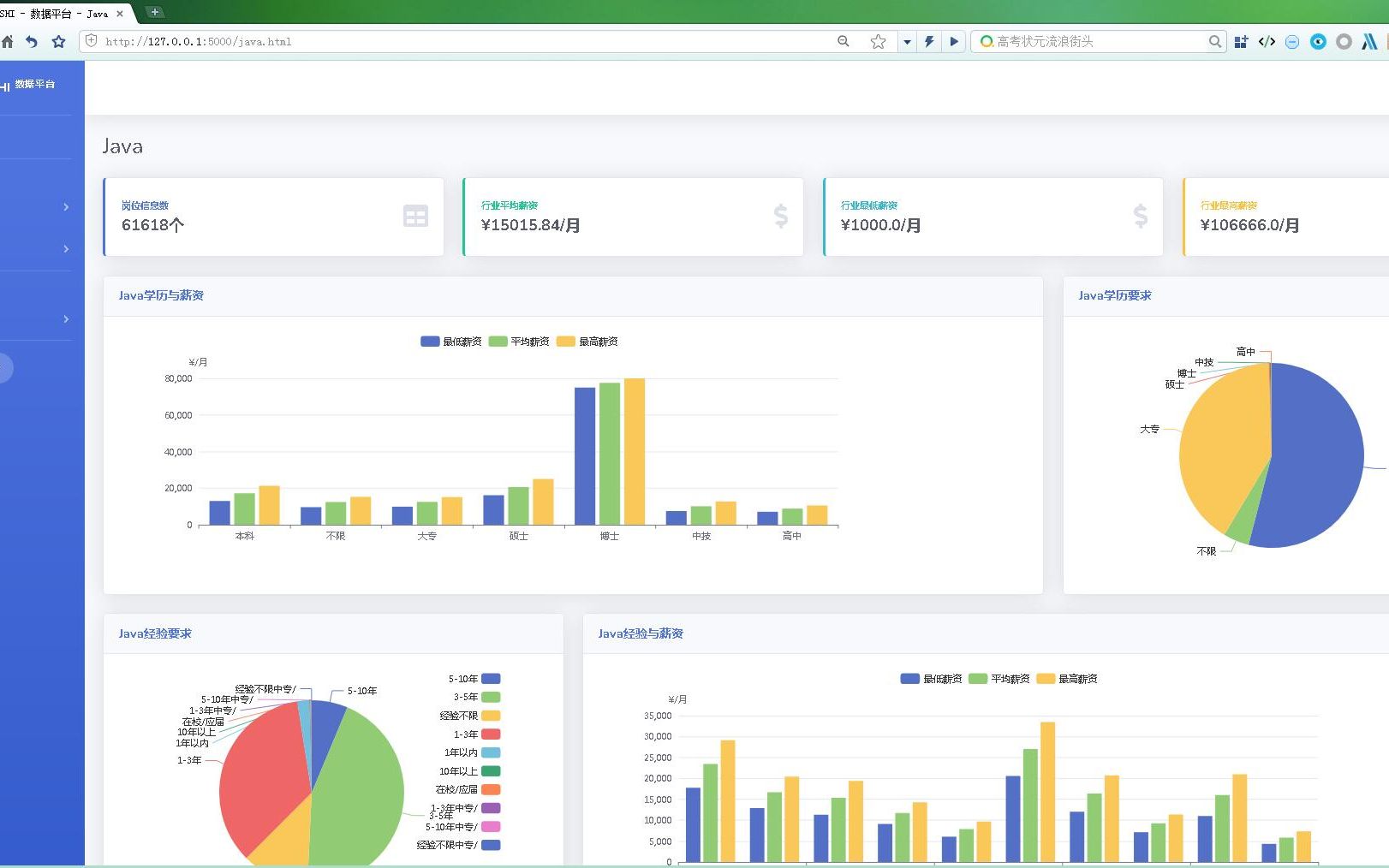Toggle 平均薪资 series in Java经验与薪资 legend
The height and width of the screenshot is (868, 1389).
(x=999, y=679)
